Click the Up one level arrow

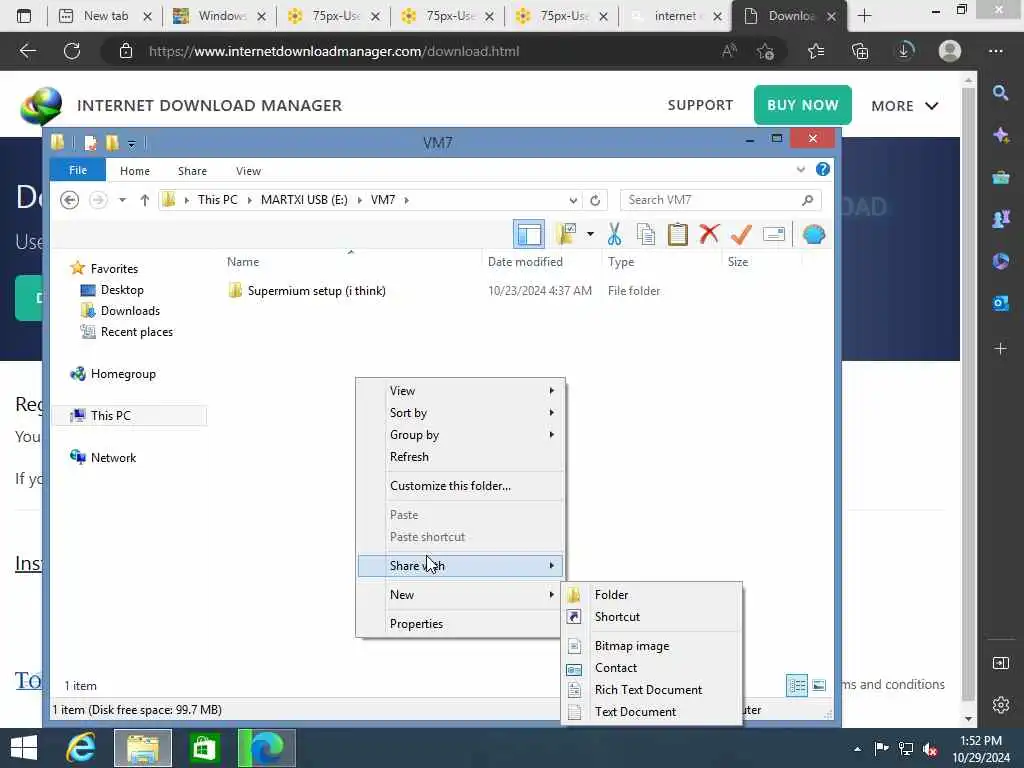pos(144,200)
